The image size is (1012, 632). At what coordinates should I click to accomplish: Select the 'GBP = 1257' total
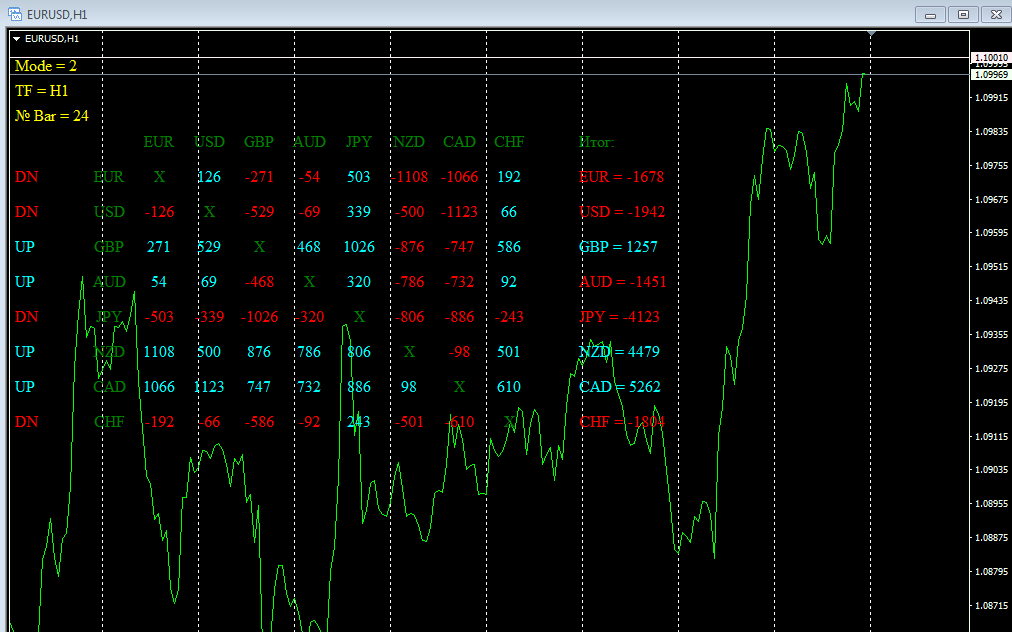(x=618, y=247)
